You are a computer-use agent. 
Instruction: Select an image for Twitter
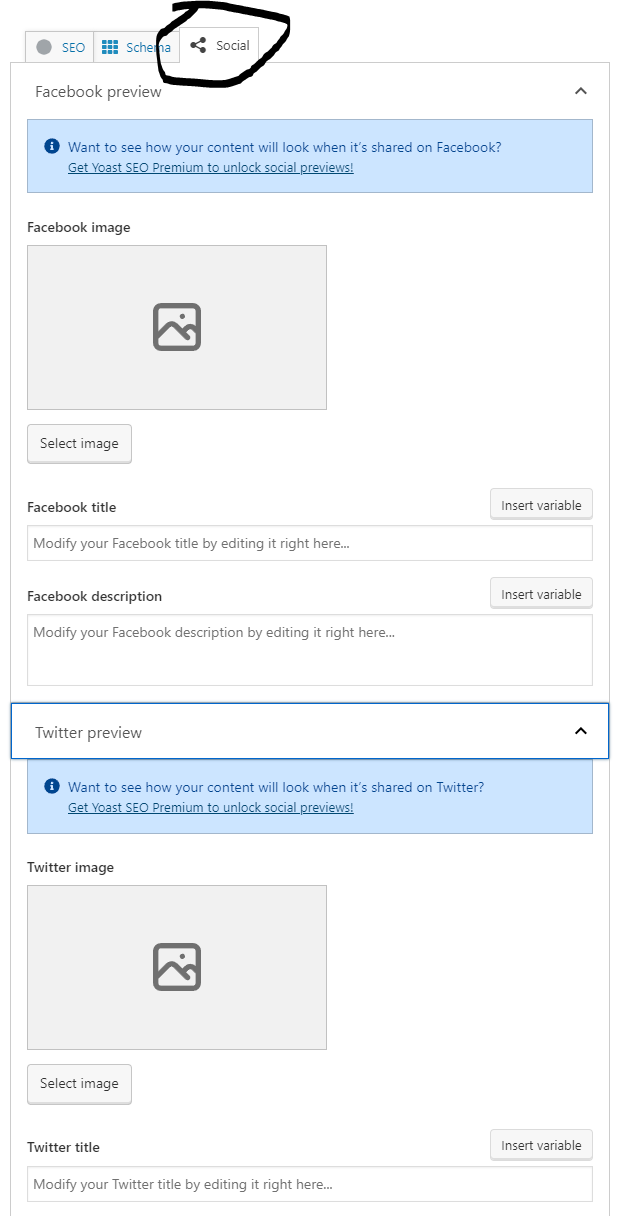click(79, 1084)
